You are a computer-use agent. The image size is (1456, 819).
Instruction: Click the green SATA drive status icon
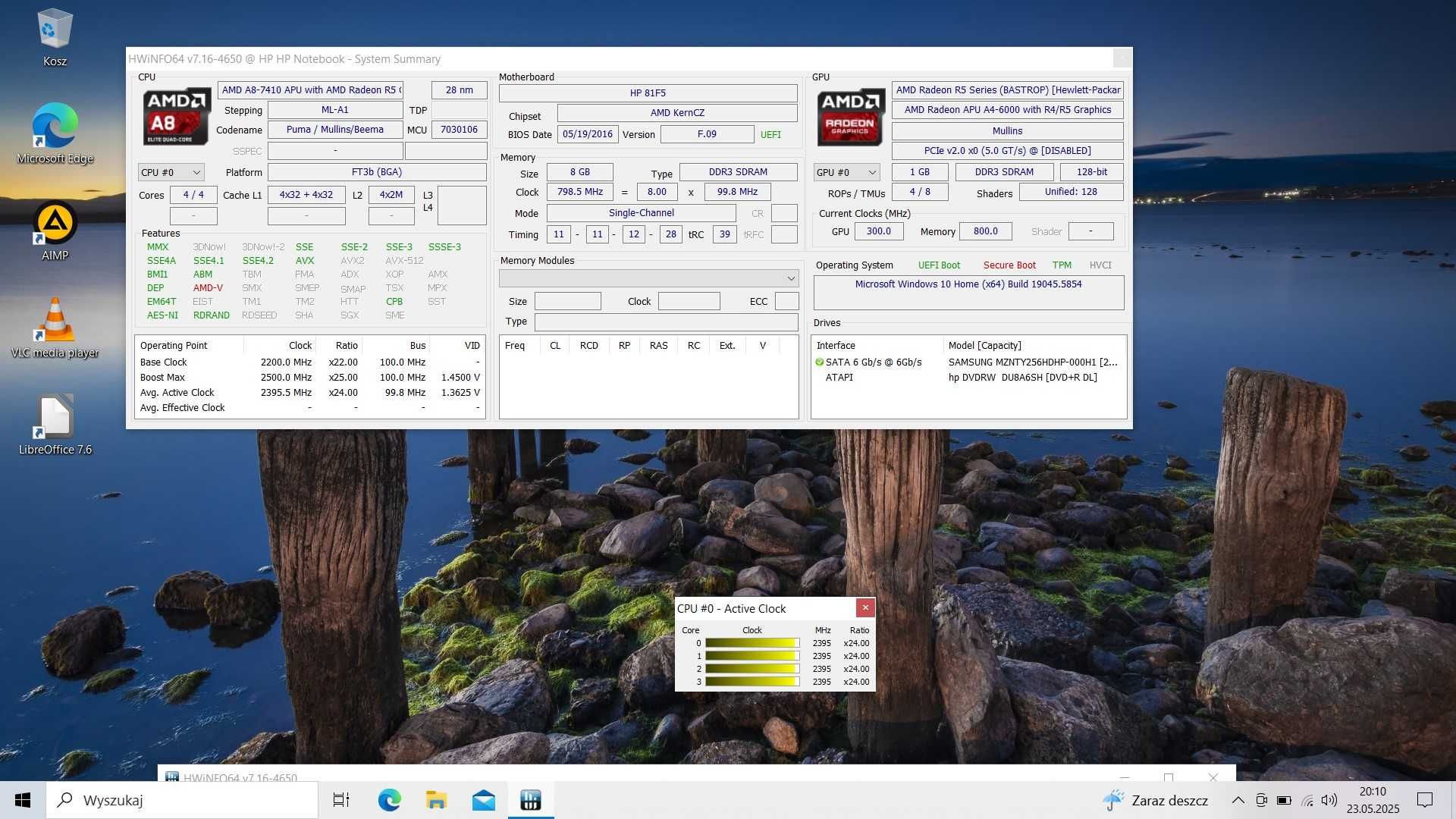coord(819,362)
